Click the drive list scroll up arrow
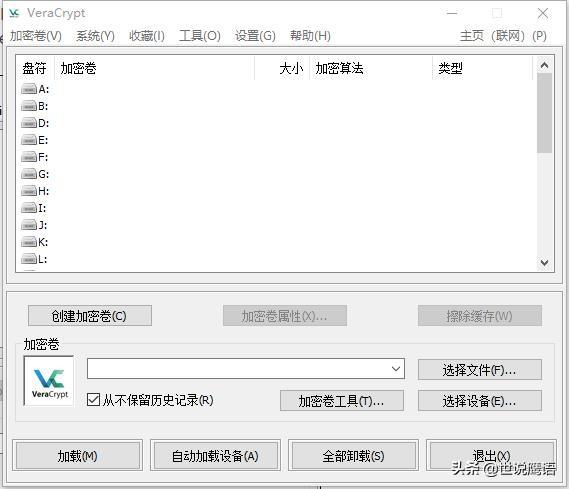Screen dimensions: 569x489 click(544, 65)
